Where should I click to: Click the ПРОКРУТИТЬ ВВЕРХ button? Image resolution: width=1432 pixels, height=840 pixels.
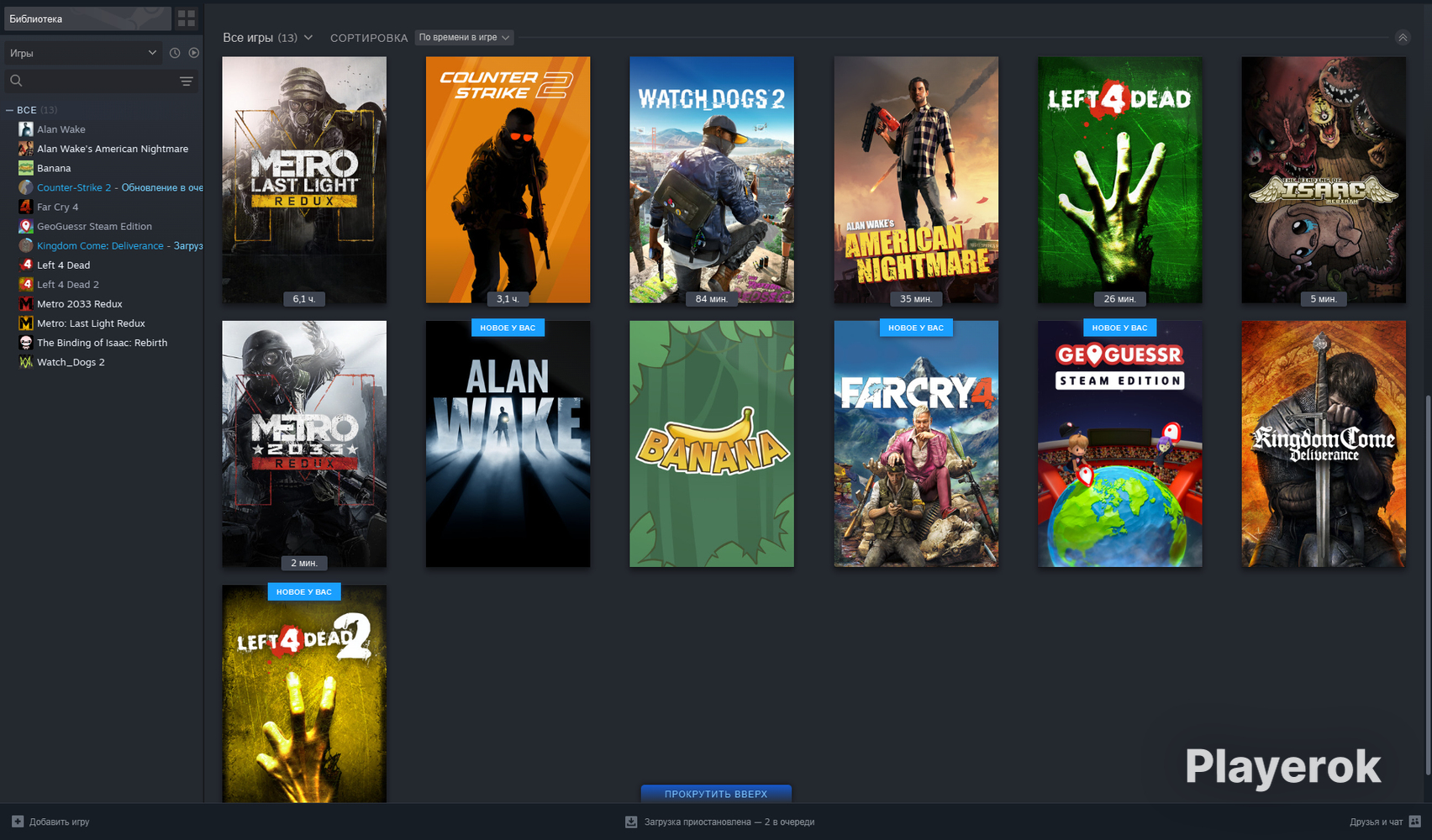pos(716,794)
